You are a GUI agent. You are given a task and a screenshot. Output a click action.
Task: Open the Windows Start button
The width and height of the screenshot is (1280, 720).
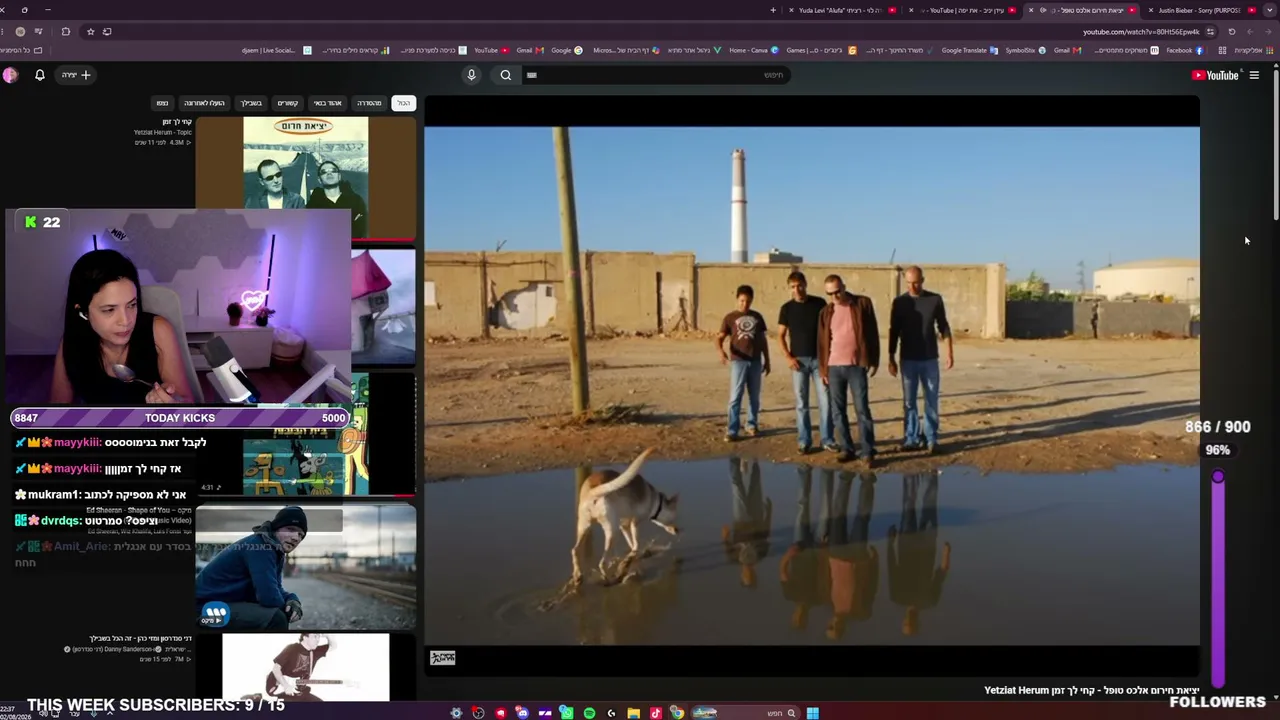click(x=813, y=713)
